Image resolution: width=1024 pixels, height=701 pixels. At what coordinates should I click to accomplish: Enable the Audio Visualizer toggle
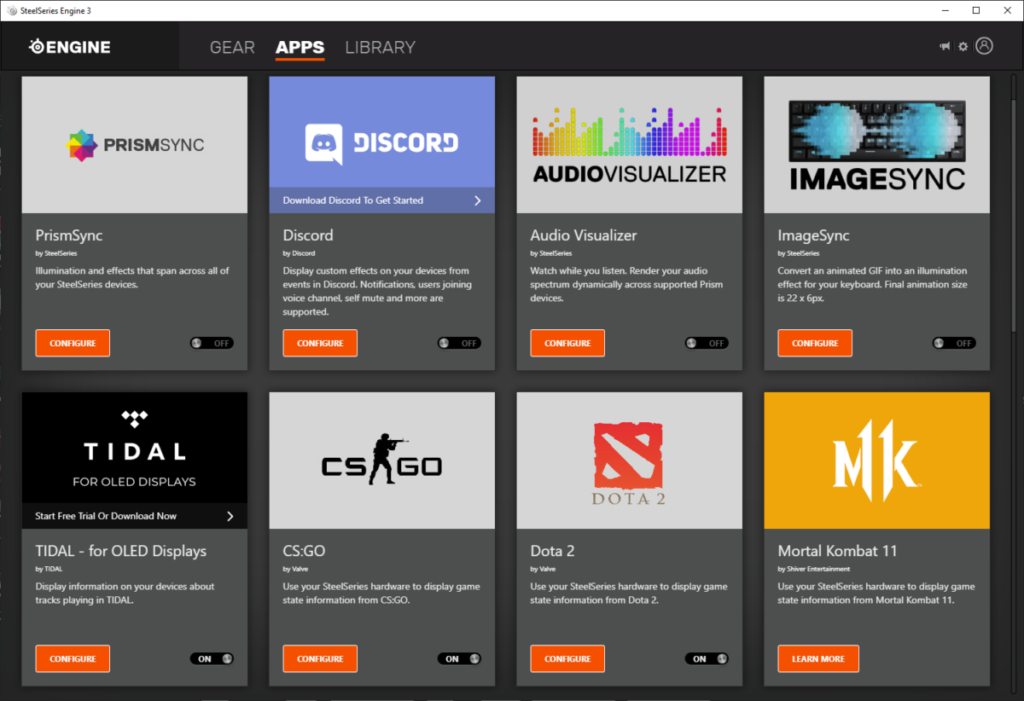(707, 343)
